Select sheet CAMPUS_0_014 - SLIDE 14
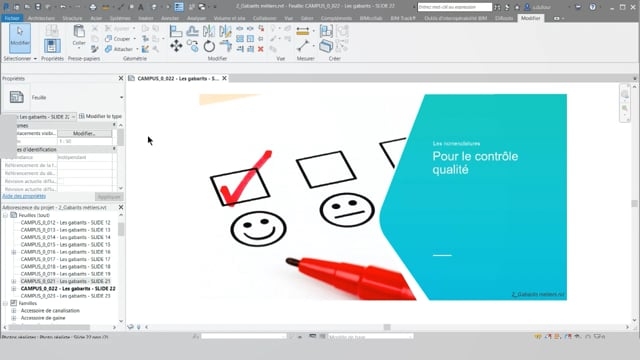Viewport: 640px width, 360px height. tap(65, 237)
